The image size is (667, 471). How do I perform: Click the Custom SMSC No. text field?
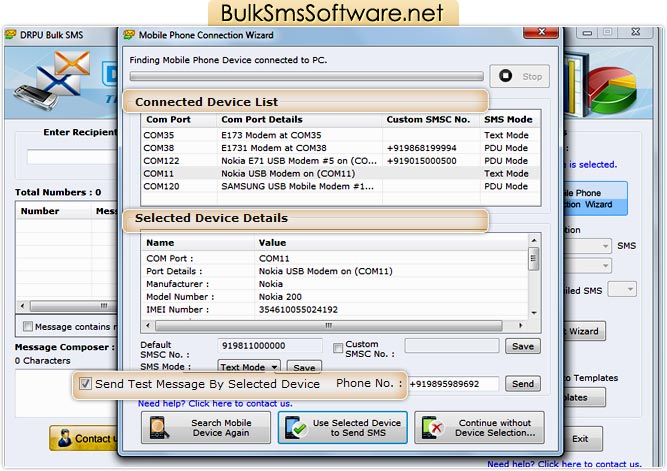click(x=452, y=346)
